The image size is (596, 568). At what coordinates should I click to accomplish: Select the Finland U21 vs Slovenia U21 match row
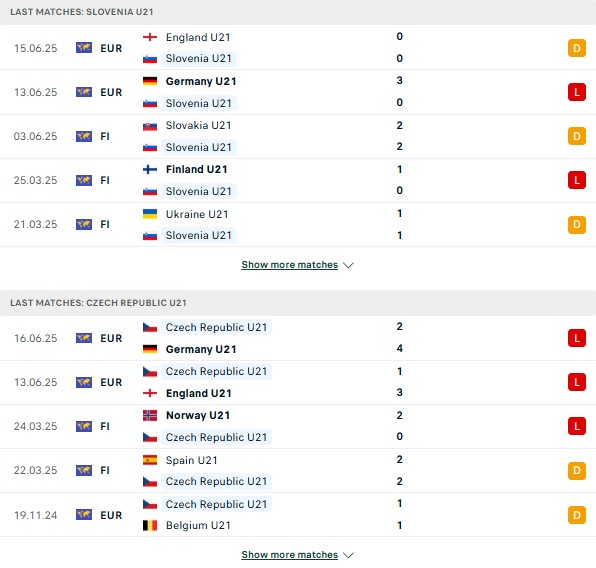coord(298,180)
